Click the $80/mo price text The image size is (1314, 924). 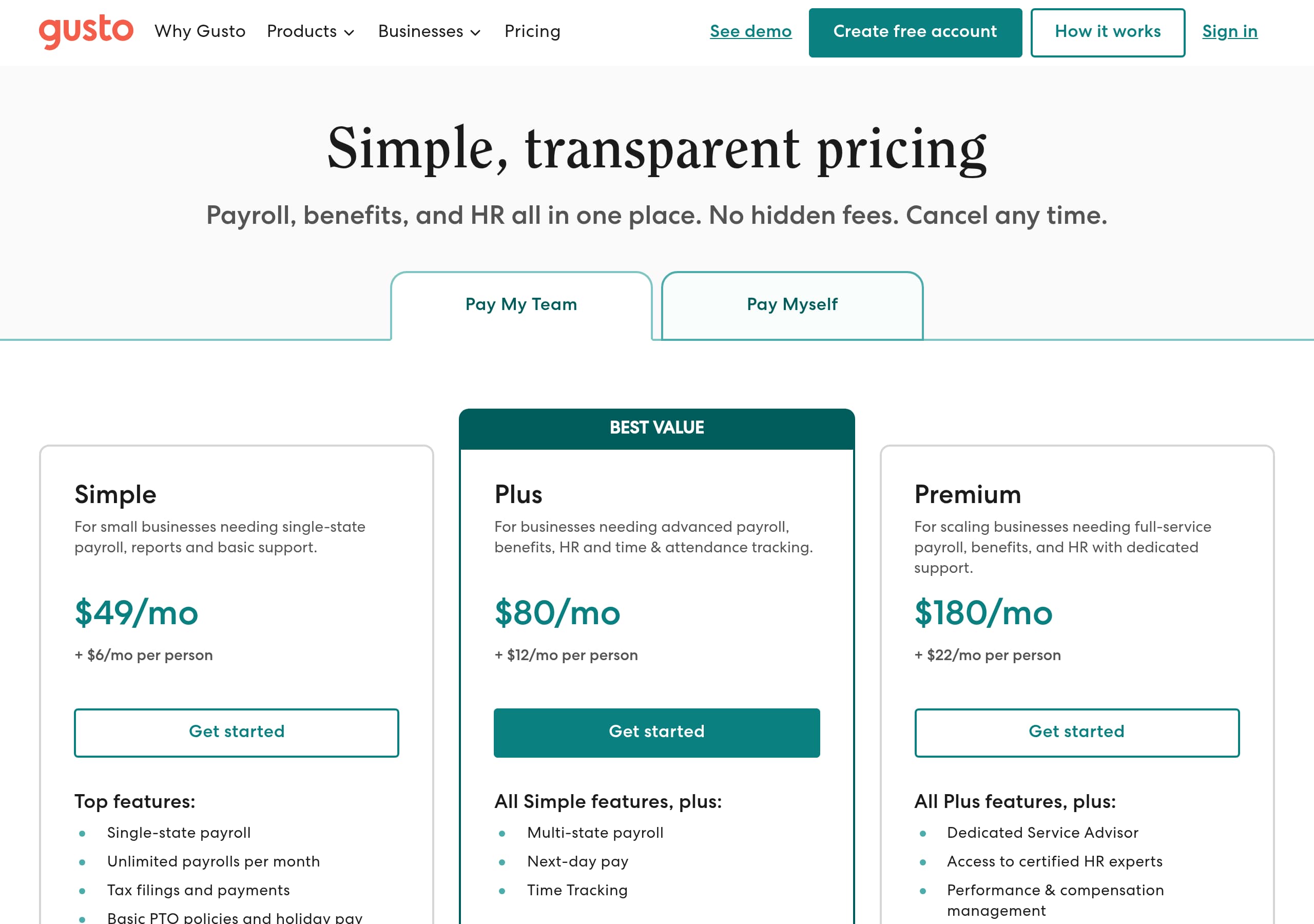pyautogui.click(x=557, y=614)
